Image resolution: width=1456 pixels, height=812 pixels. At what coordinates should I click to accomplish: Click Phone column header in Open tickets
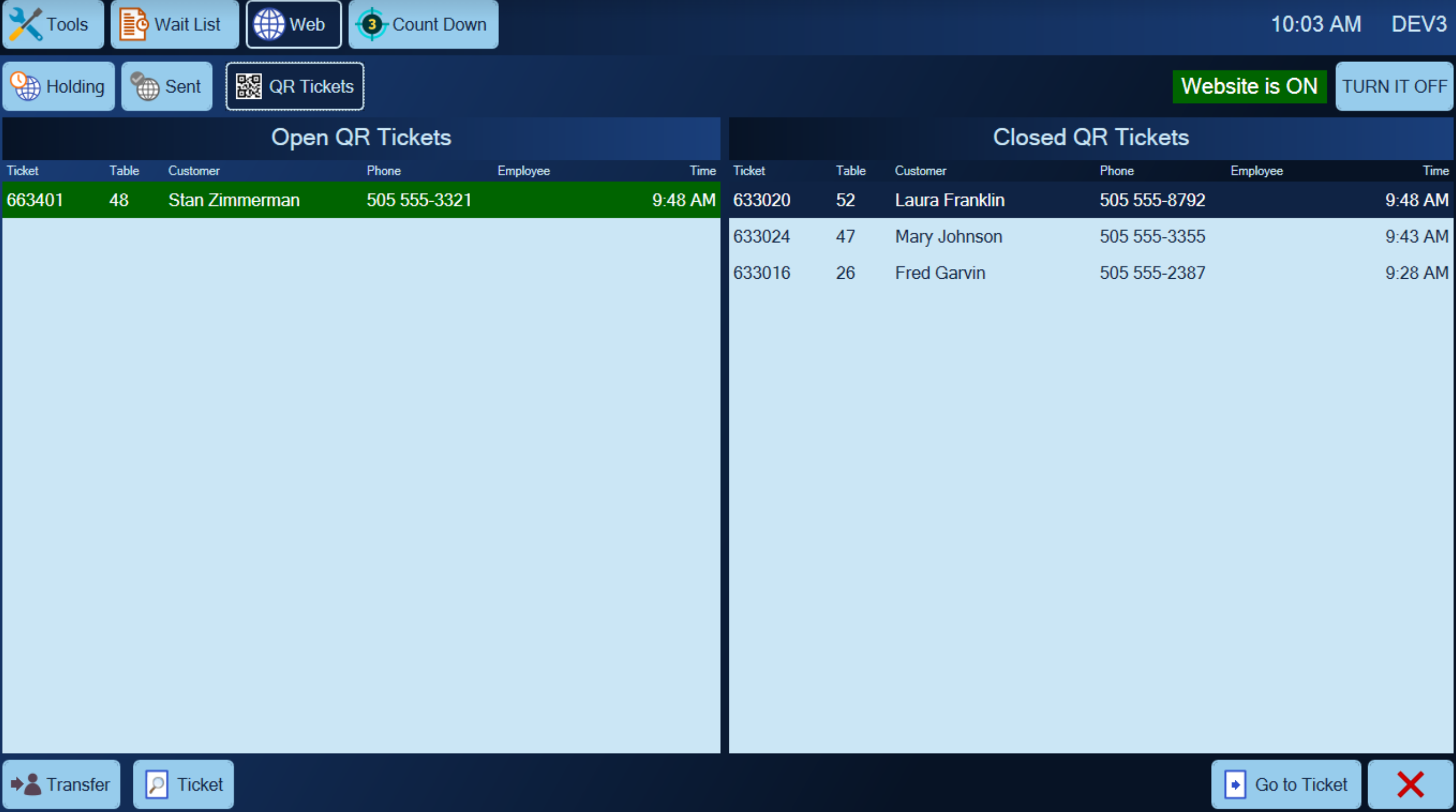[383, 171]
